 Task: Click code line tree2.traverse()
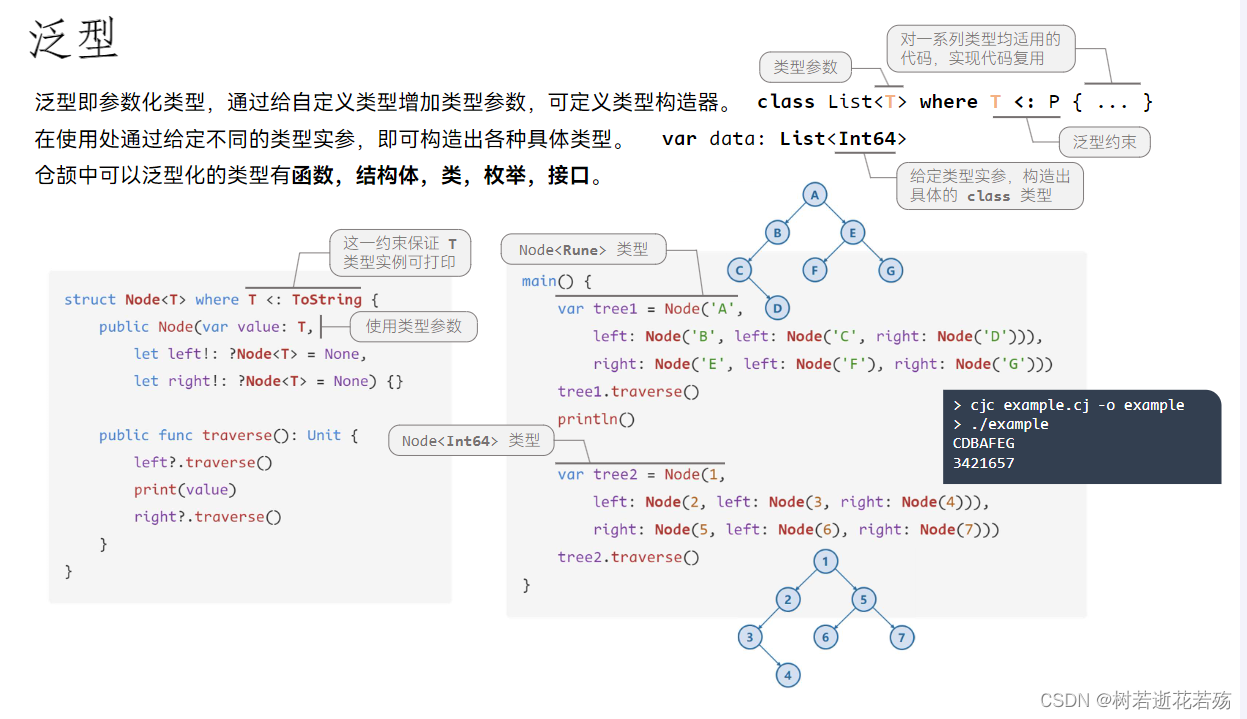pos(628,557)
